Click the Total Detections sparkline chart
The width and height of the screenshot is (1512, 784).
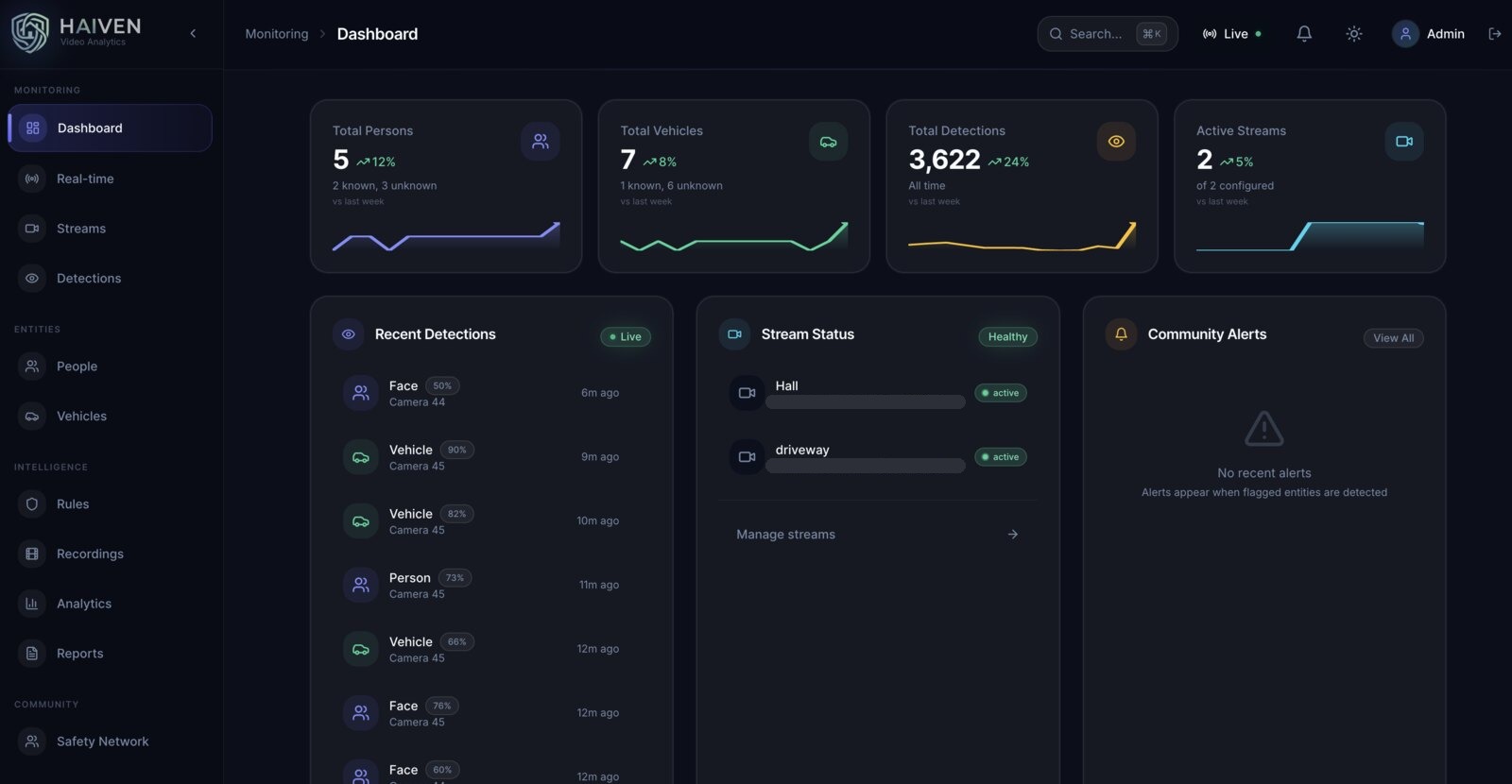pos(1022,236)
